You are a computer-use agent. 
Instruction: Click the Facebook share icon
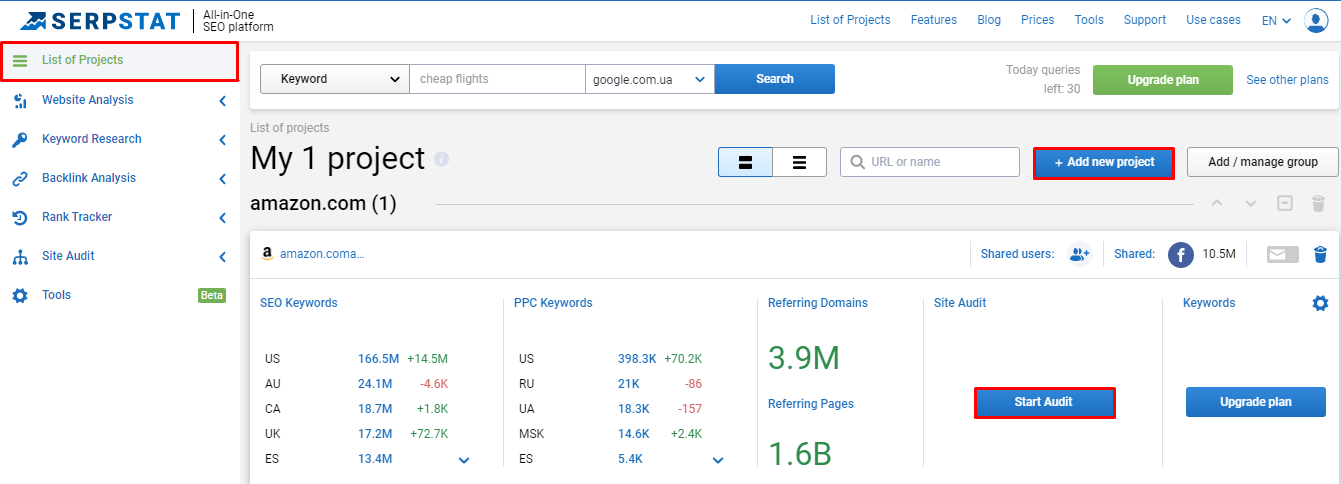click(x=1181, y=254)
